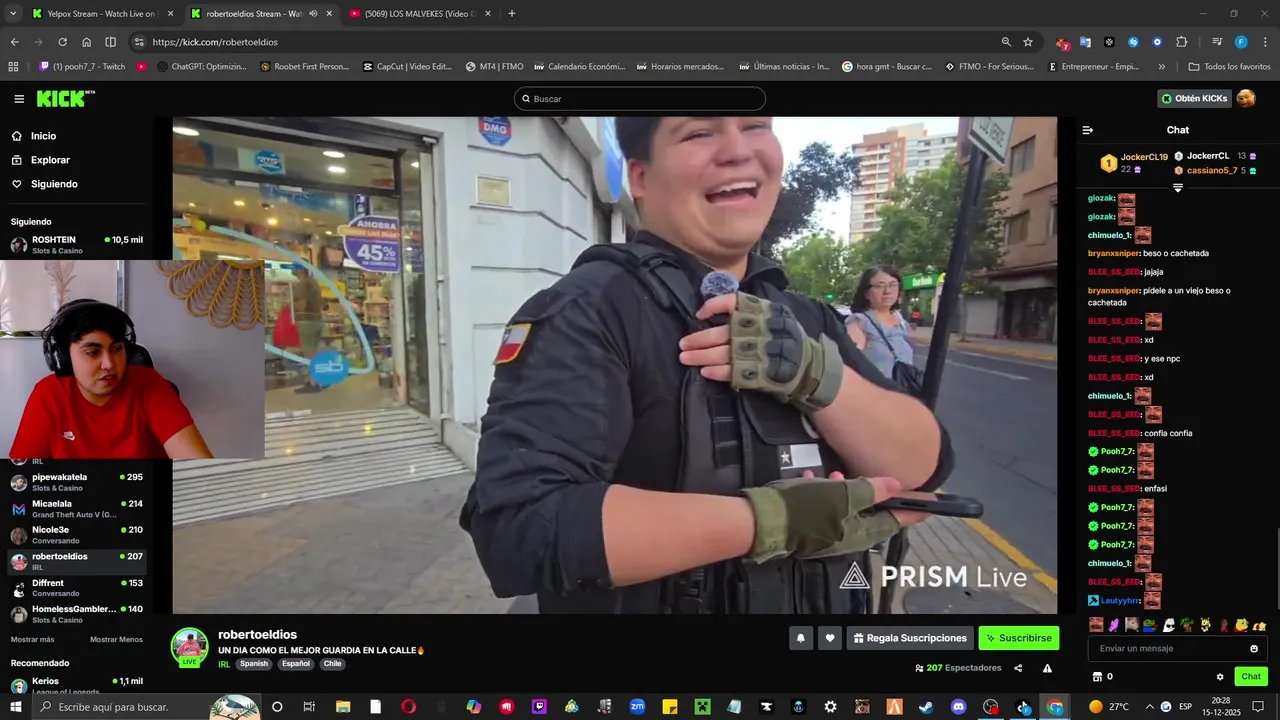This screenshot has width=1280, height=720.
Task: Open Micaelala channel in sidebar
Action: tap(77, 509)
